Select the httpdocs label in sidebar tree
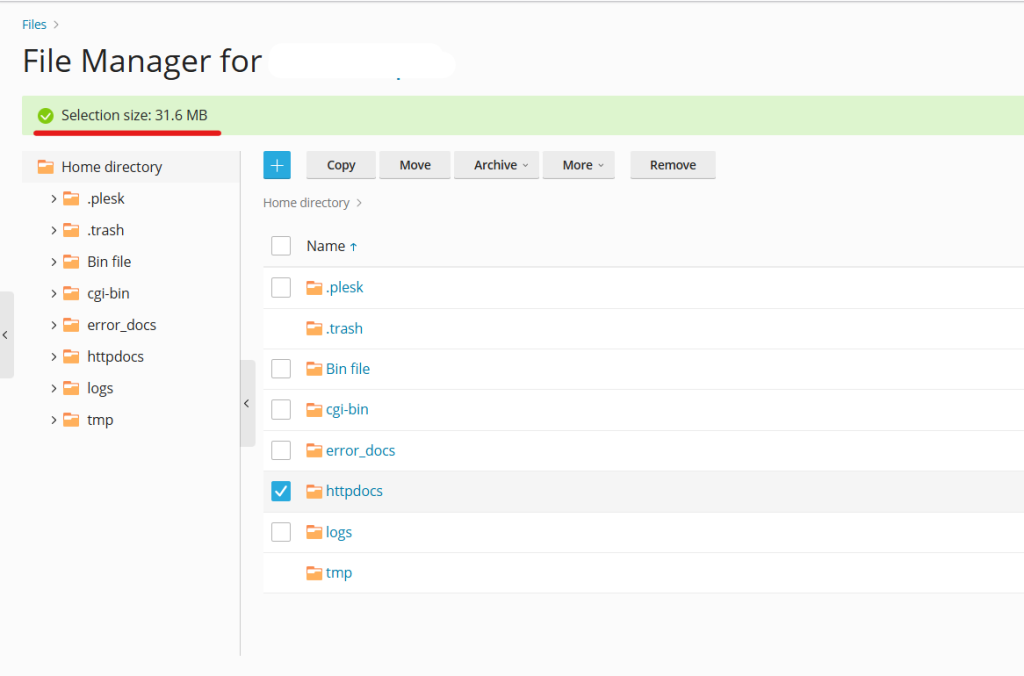 point(116,357)
